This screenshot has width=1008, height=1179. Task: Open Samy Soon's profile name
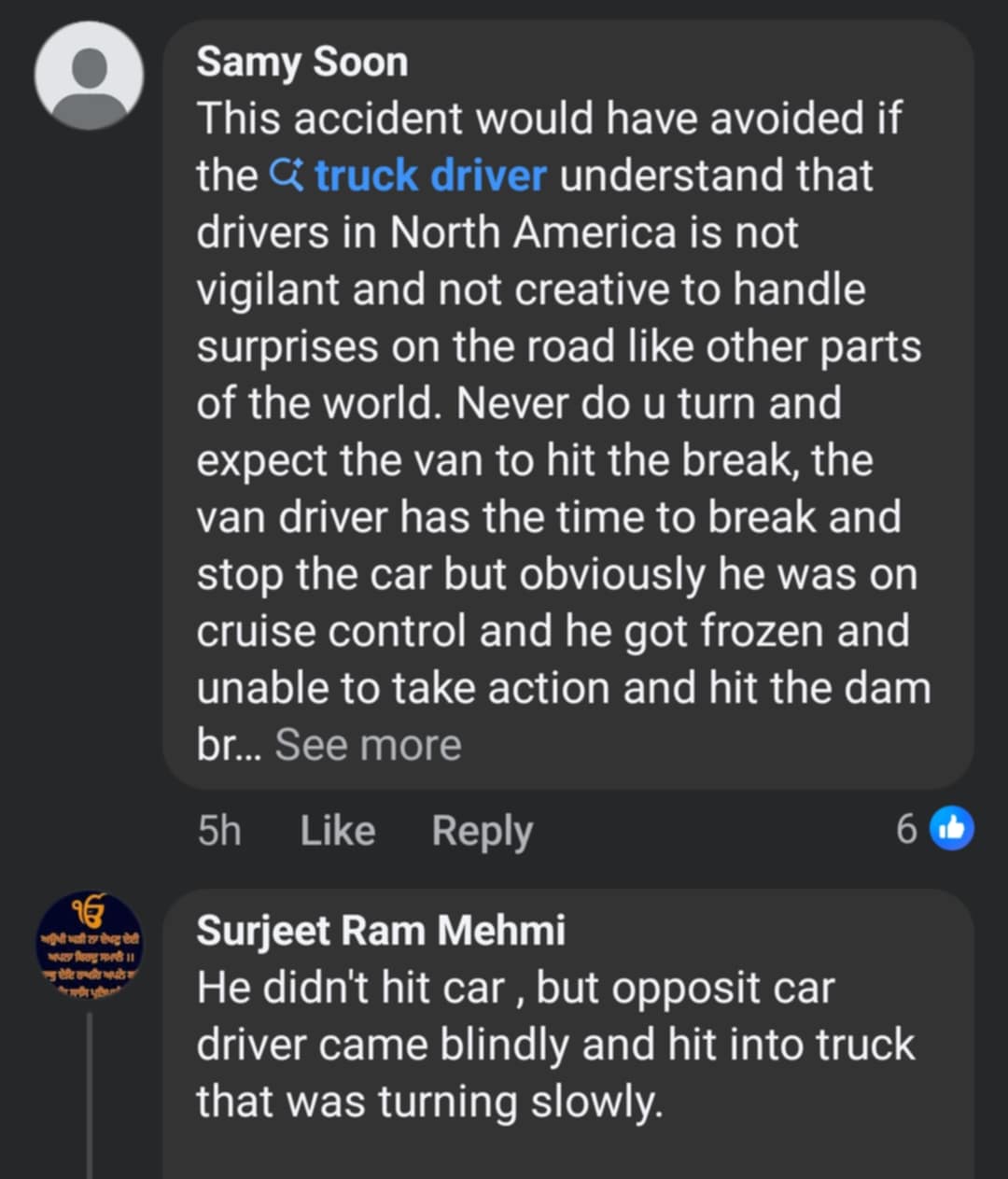pos(301,62)
